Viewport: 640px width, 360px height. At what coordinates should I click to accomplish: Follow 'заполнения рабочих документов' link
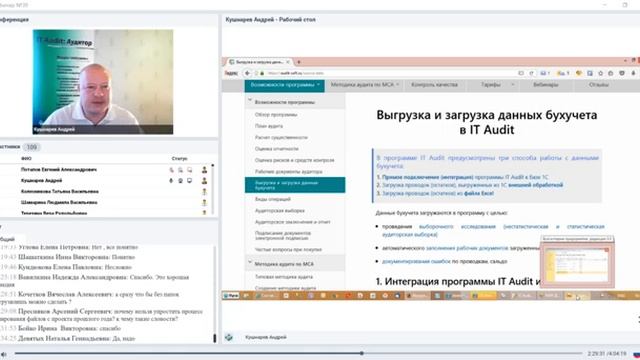click(x=467, y=248)
